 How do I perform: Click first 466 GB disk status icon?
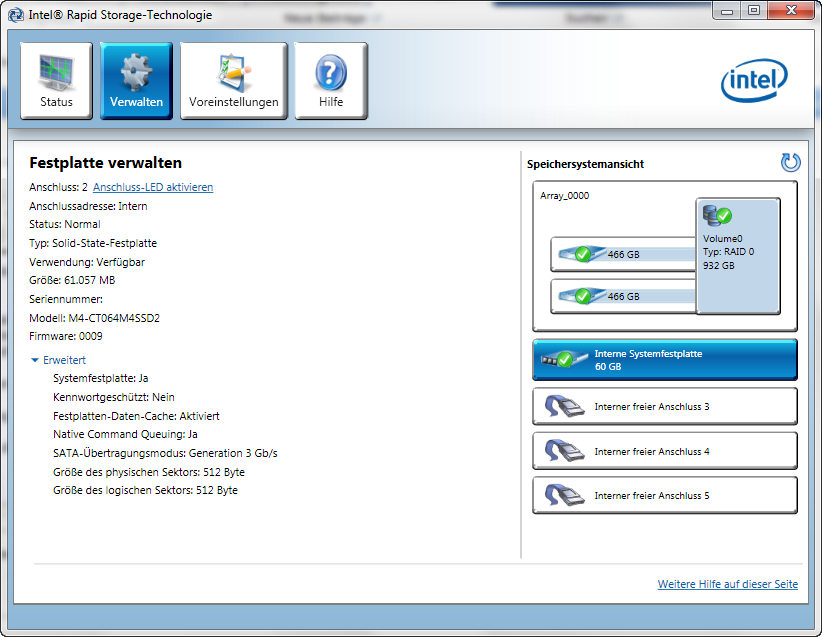(581, 254)
